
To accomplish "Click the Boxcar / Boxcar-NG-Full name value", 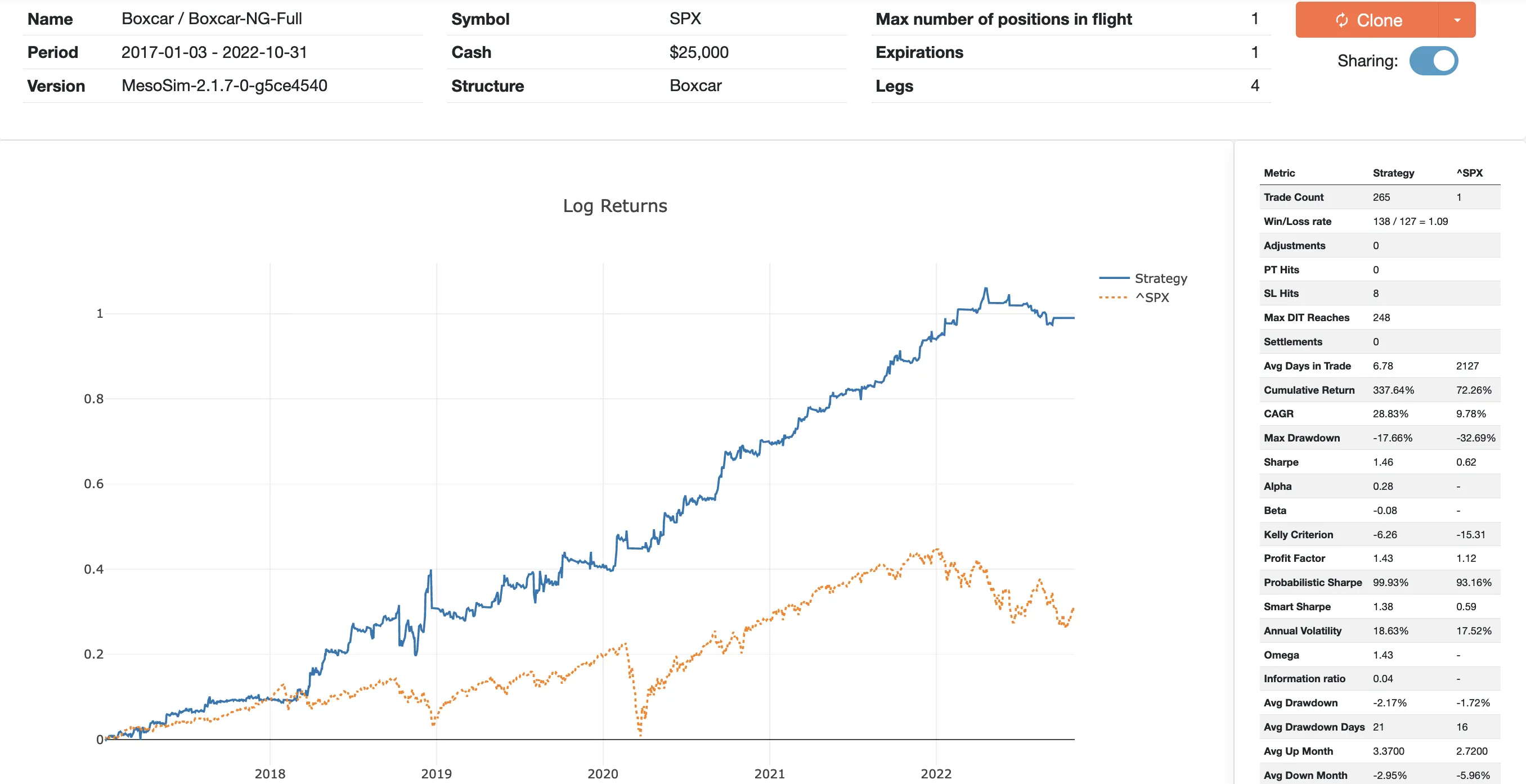I will (x=212, y=19).
